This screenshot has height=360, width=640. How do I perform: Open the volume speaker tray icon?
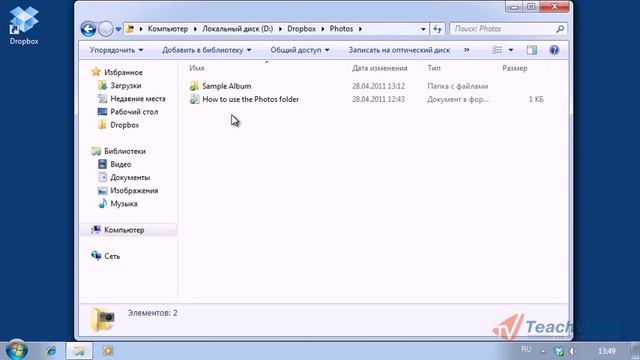(573, 351)
